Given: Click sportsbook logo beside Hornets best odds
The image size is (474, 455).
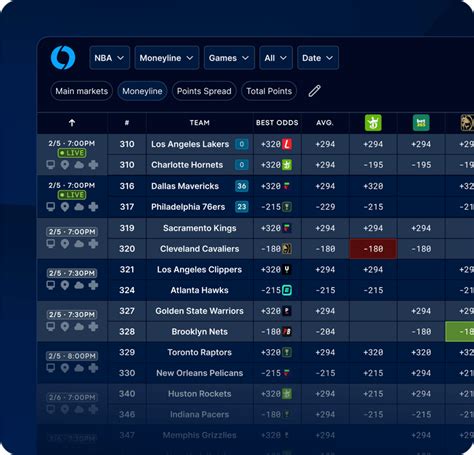Looking at the screenshot, I should point(287,165).
